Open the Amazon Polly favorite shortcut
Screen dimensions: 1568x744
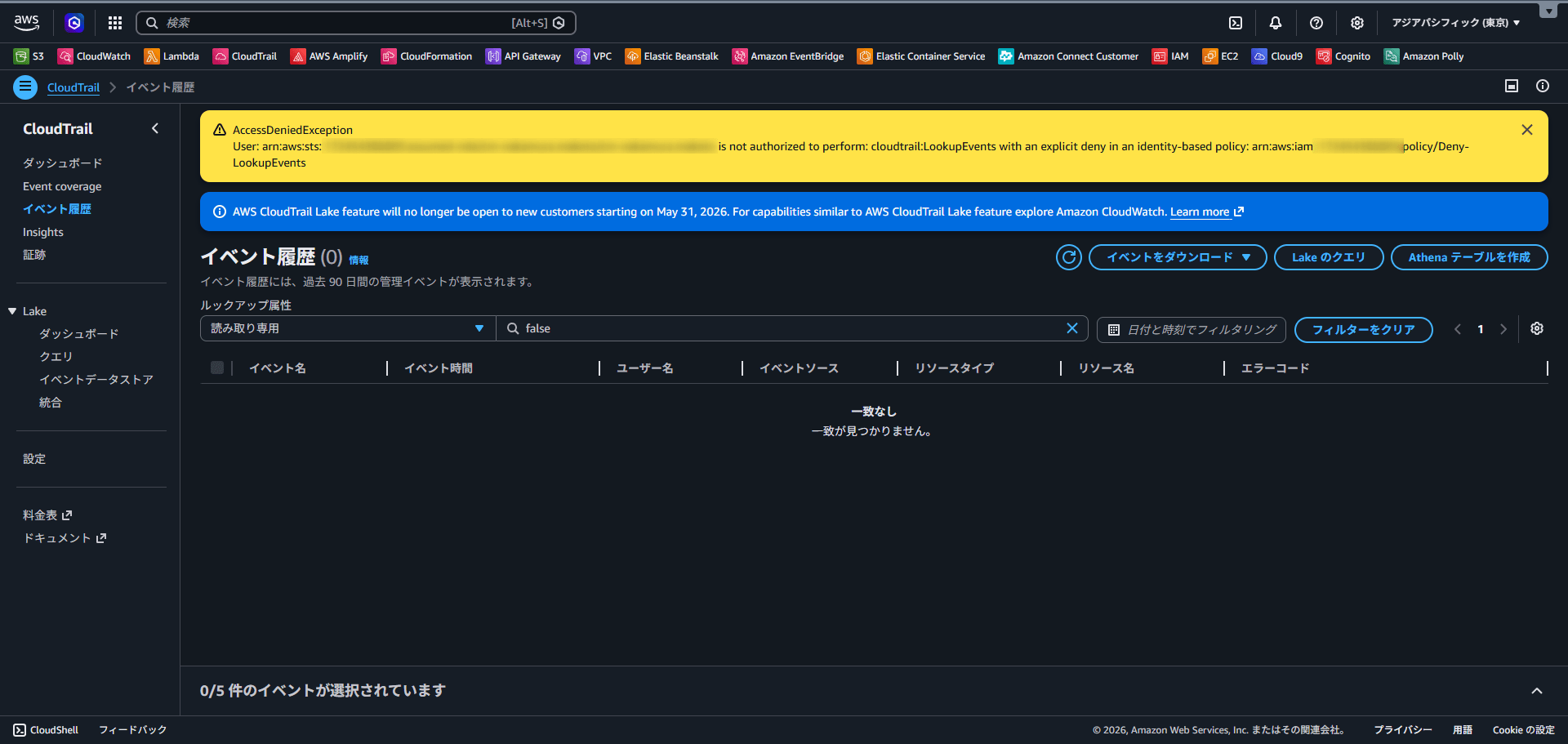click(x=1424, y=56)
